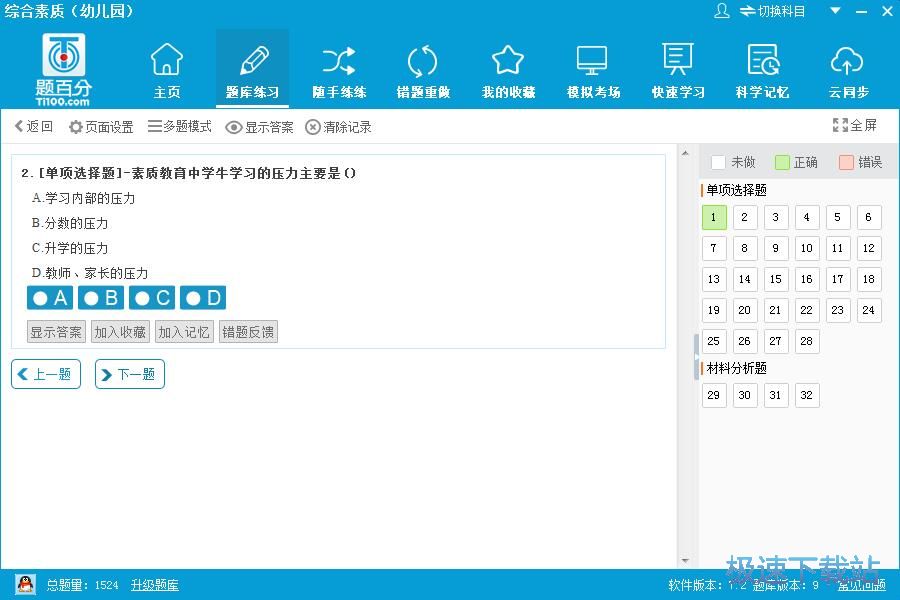900x600 pixels.
Task: Click option text D.教师、家长的压力
Action: tap(90, 273)
